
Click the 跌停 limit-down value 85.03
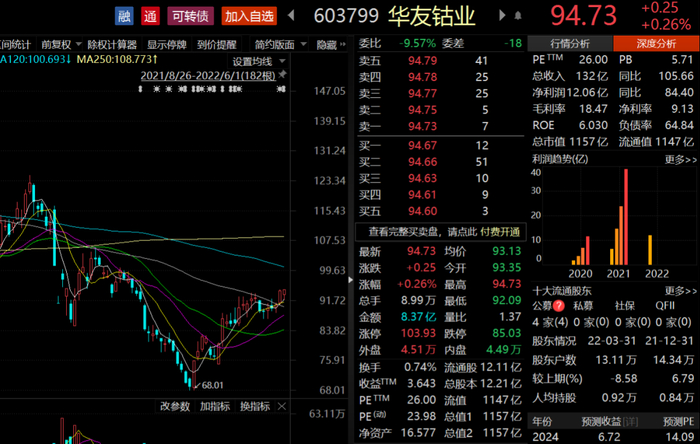[x=507, y=334]
